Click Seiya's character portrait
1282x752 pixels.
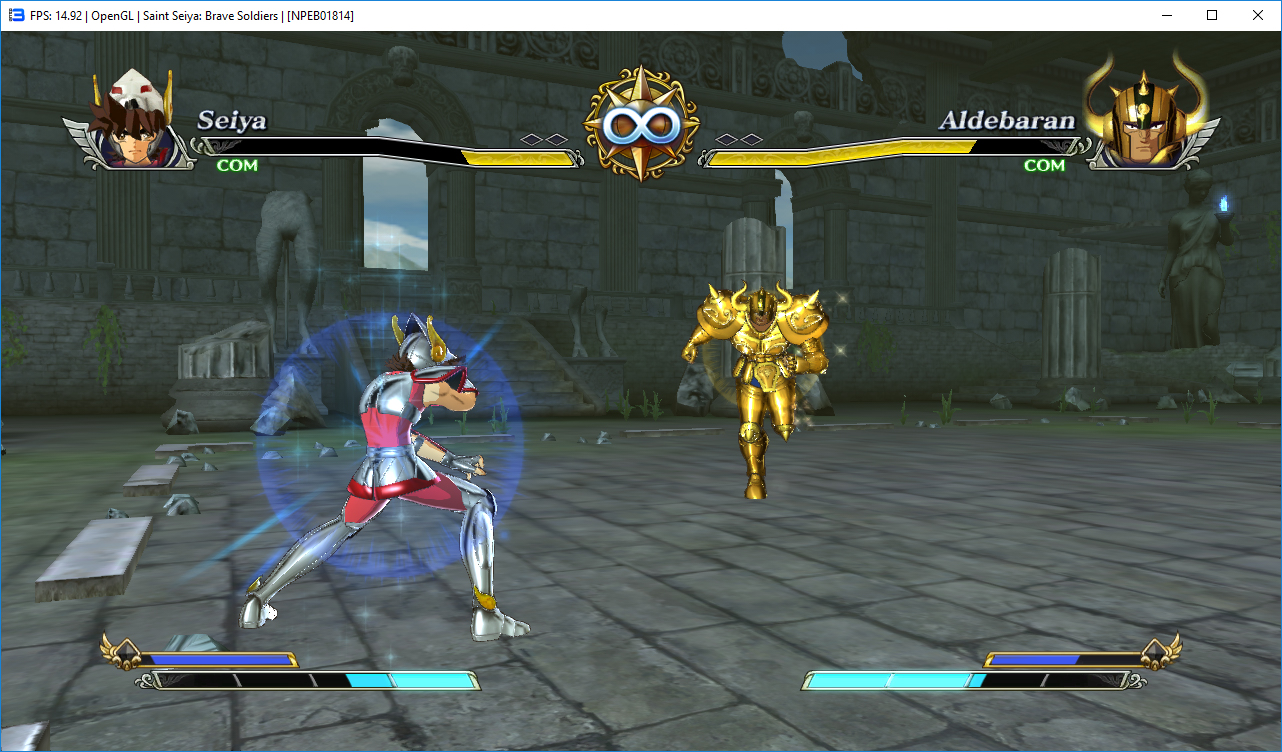[127, 118]
